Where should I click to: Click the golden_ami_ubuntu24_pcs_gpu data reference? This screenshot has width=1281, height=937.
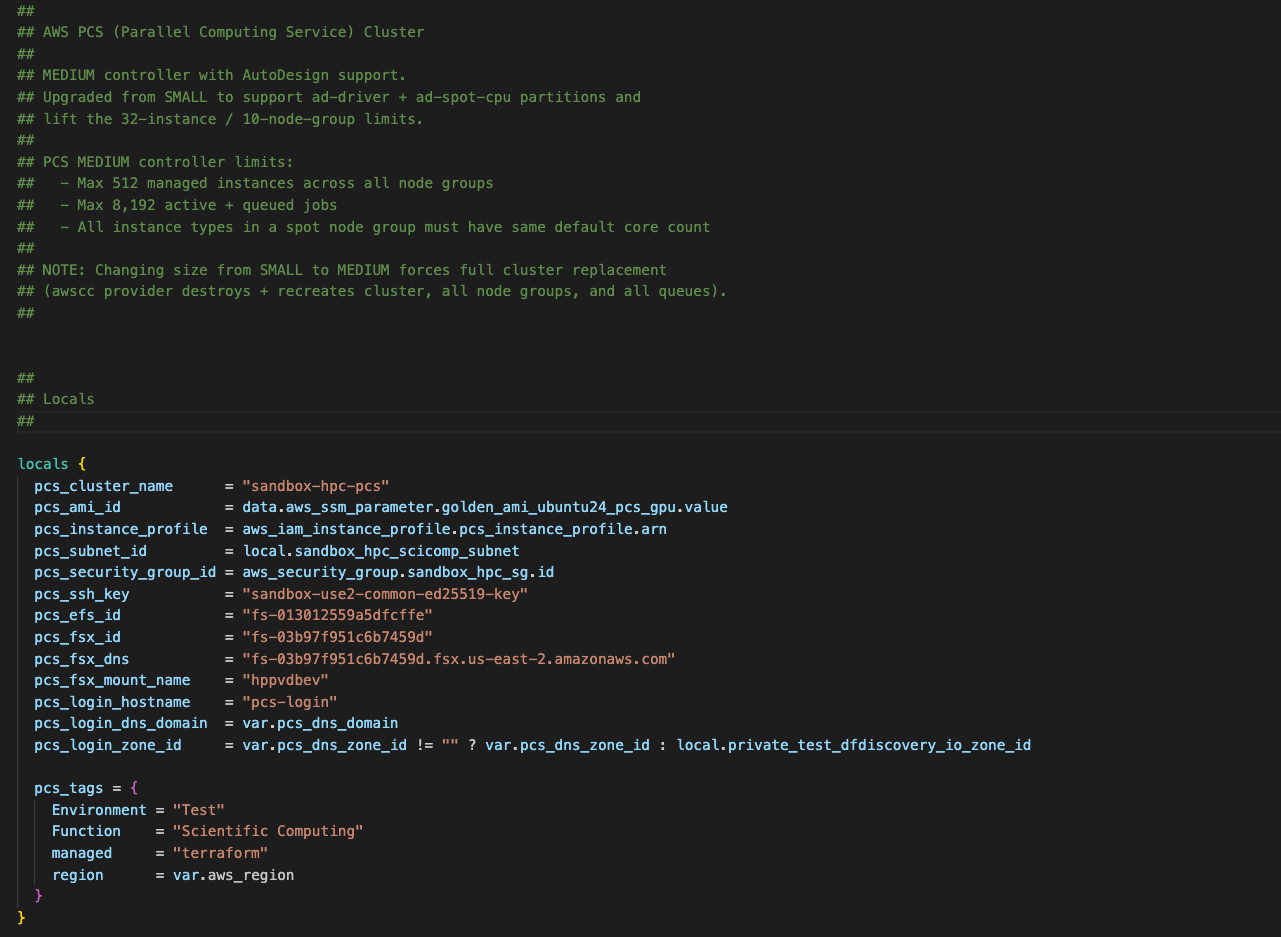(x=565, y=507)
